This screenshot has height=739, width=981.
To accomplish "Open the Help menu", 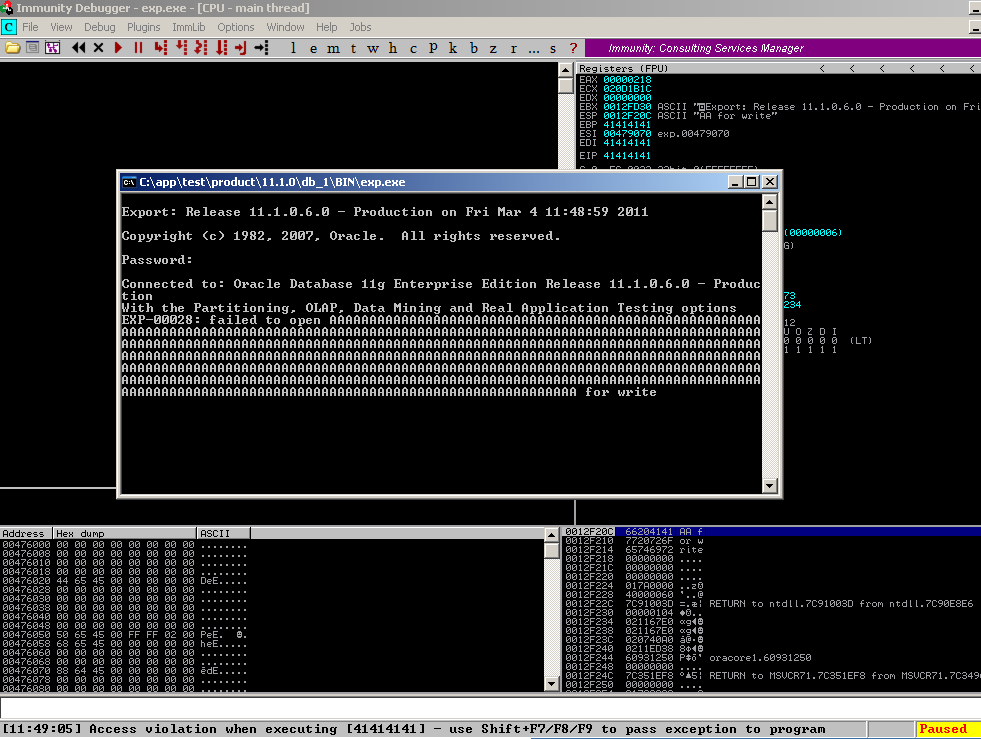I will point(327,27).
